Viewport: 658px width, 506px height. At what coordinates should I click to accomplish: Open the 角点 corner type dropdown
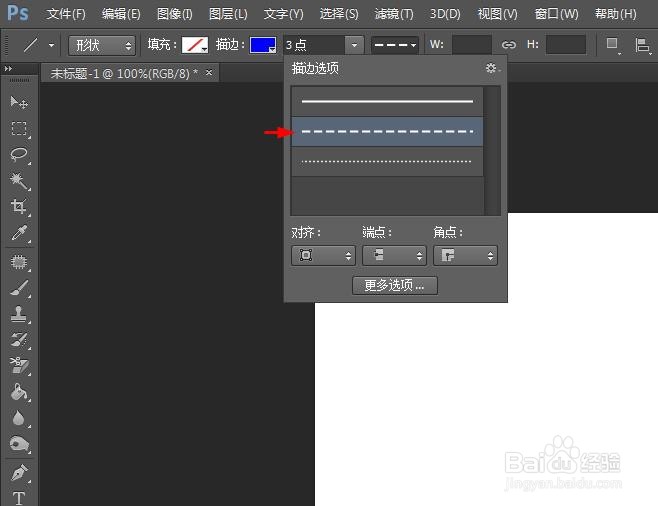pyautogui.click(x=465, y=255)
